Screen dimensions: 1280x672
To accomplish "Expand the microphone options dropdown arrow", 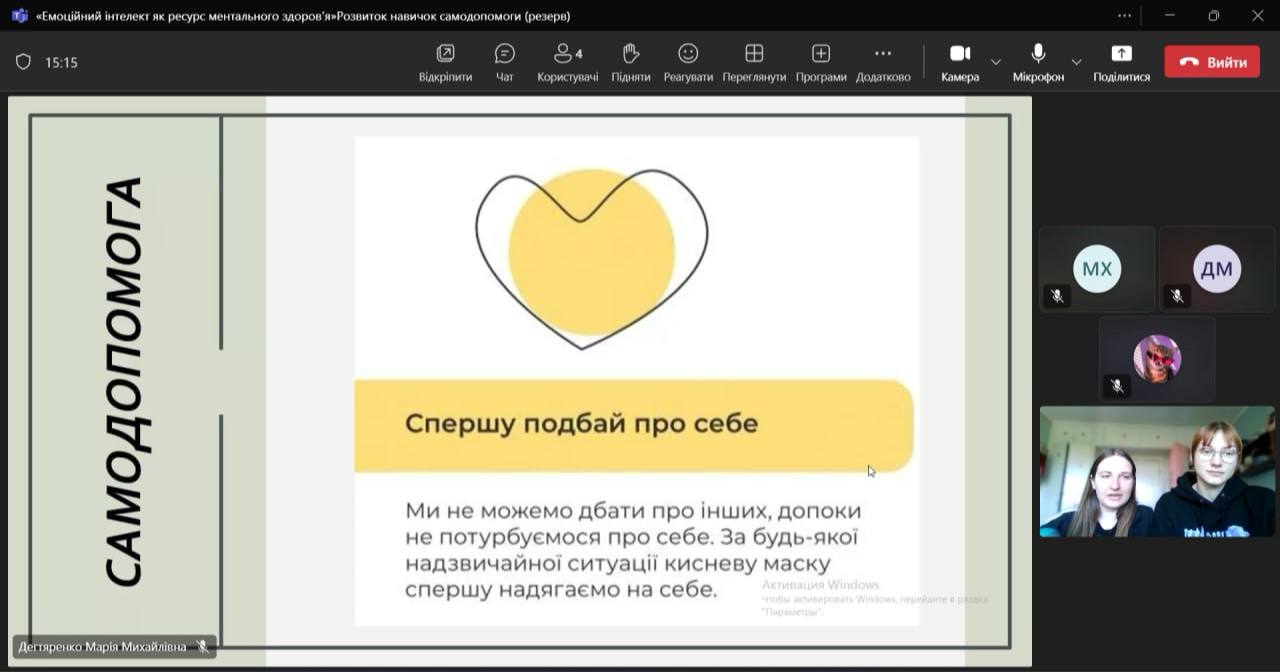I will coord(1076,62).
